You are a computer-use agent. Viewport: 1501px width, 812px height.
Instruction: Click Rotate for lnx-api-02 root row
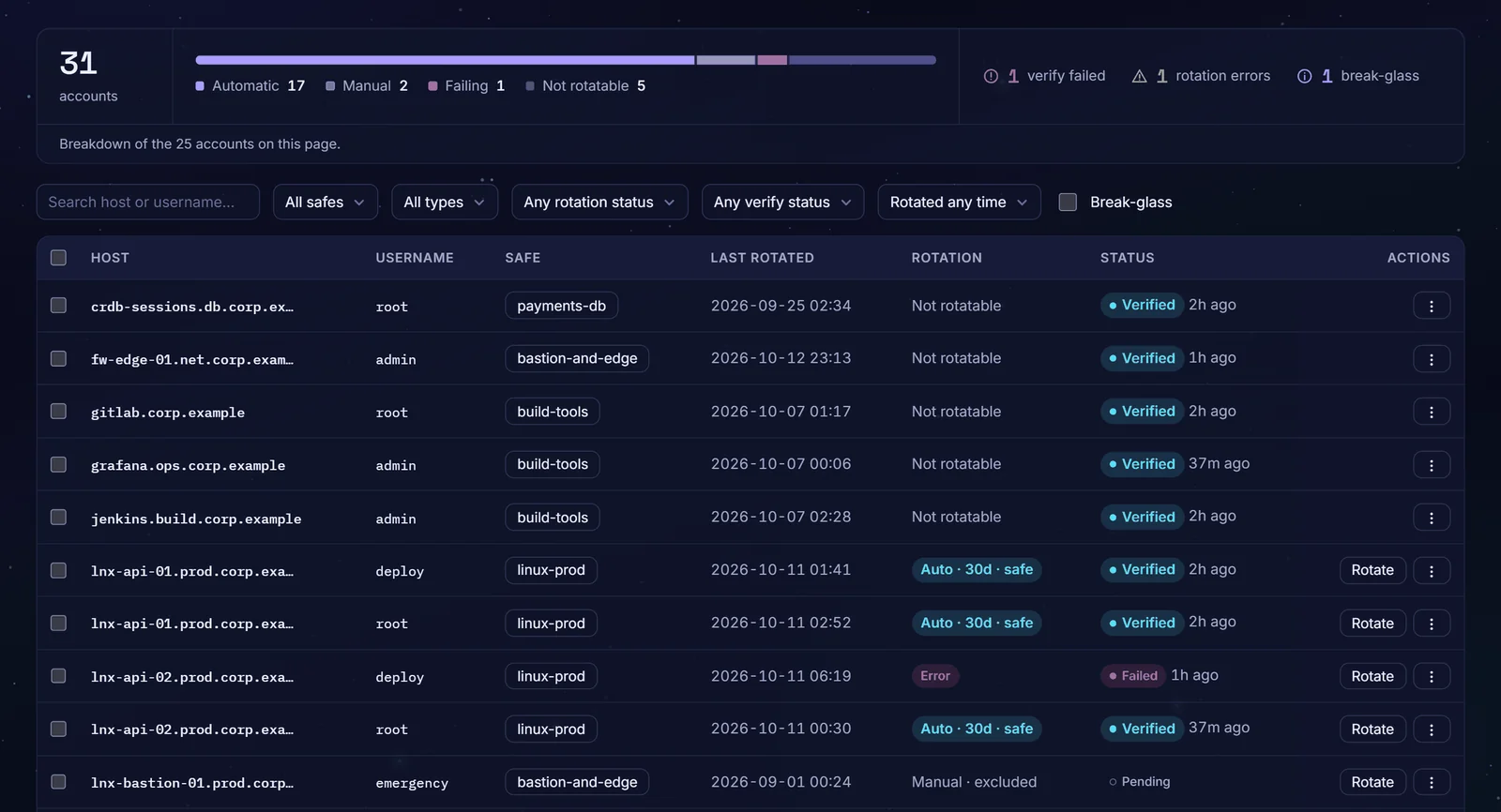pyautogui.click(x=1372, y=729)
